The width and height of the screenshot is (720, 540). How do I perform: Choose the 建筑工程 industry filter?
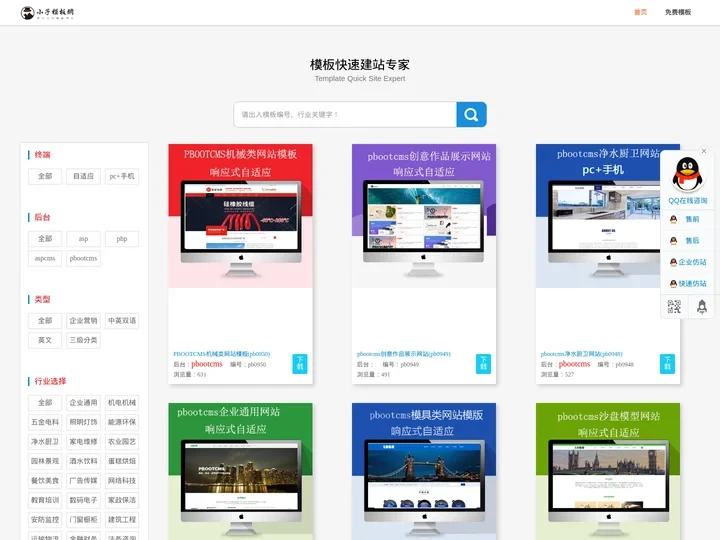122,520
